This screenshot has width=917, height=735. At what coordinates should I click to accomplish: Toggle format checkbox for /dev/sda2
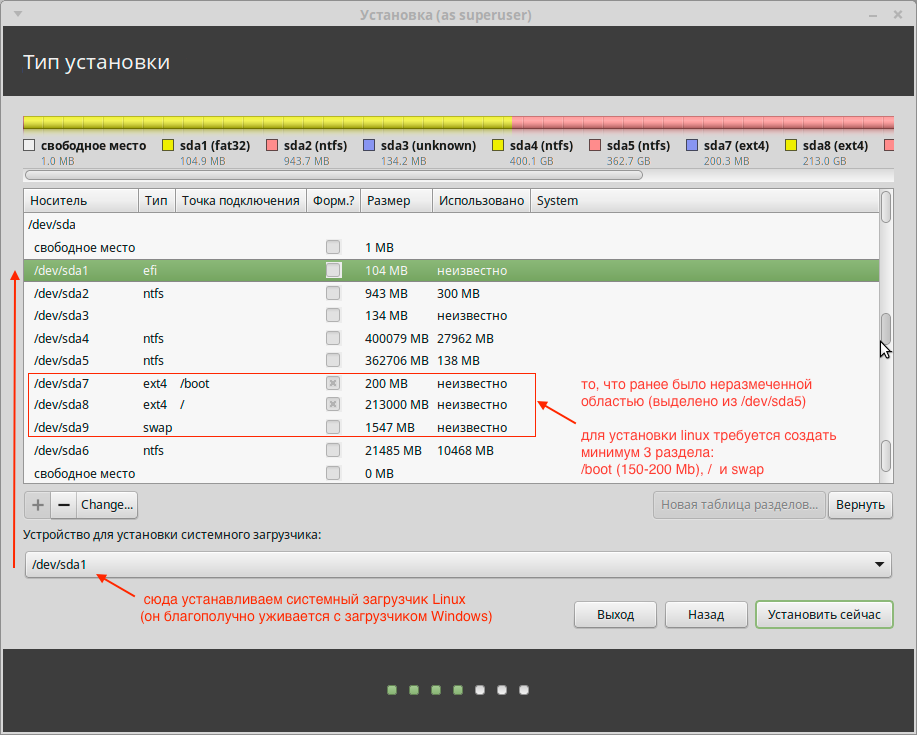tap(333, 293)
